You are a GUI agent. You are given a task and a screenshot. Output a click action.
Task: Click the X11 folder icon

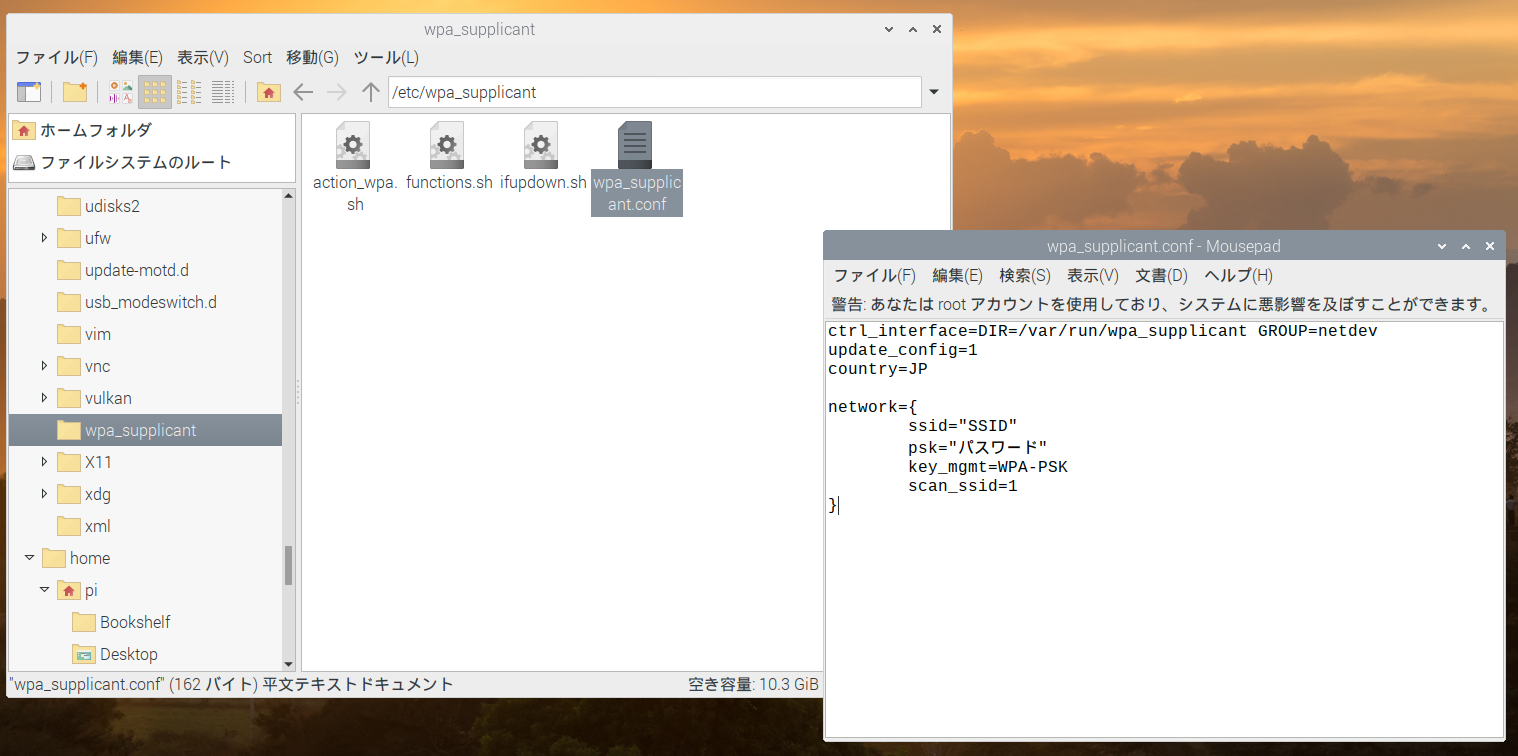point(68,462)
